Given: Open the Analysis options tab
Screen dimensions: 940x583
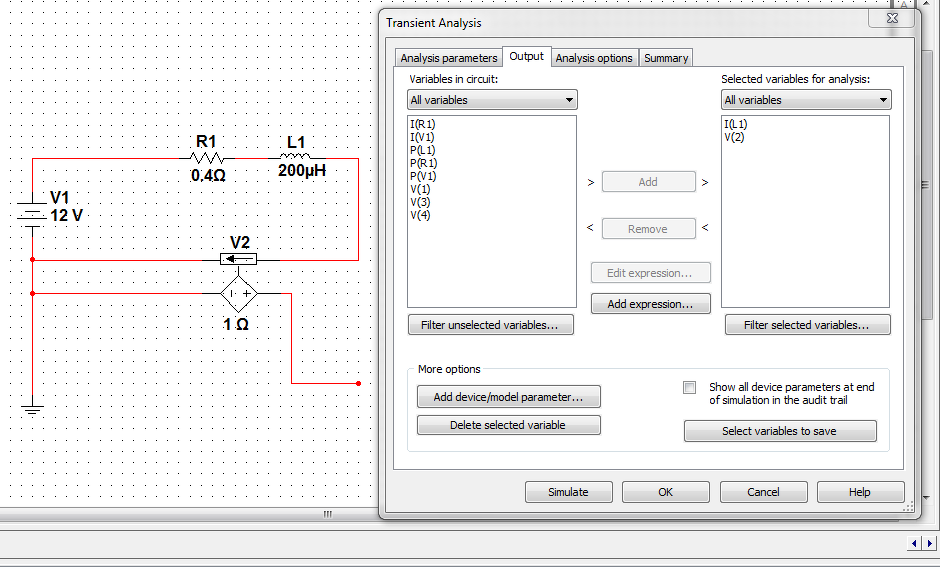Looking at the screenshot, I should click(x=593, y=58).
